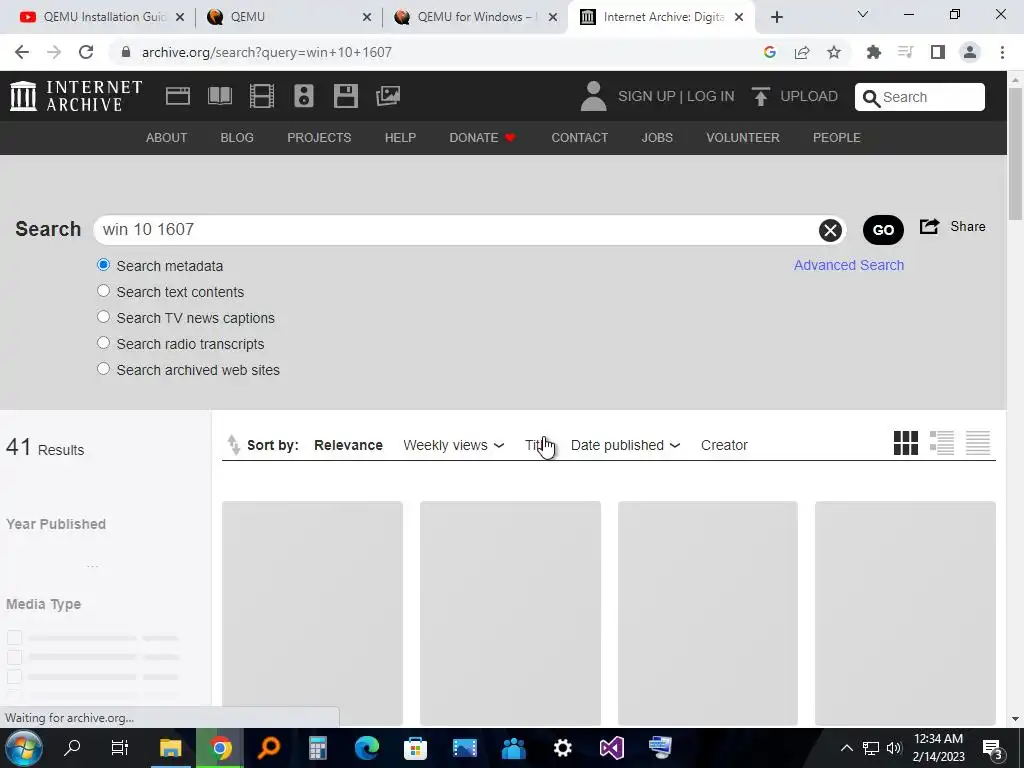Screen dimensions: 1024x768
Task: Open the Images icon in header
Action: tap(388, 96)
